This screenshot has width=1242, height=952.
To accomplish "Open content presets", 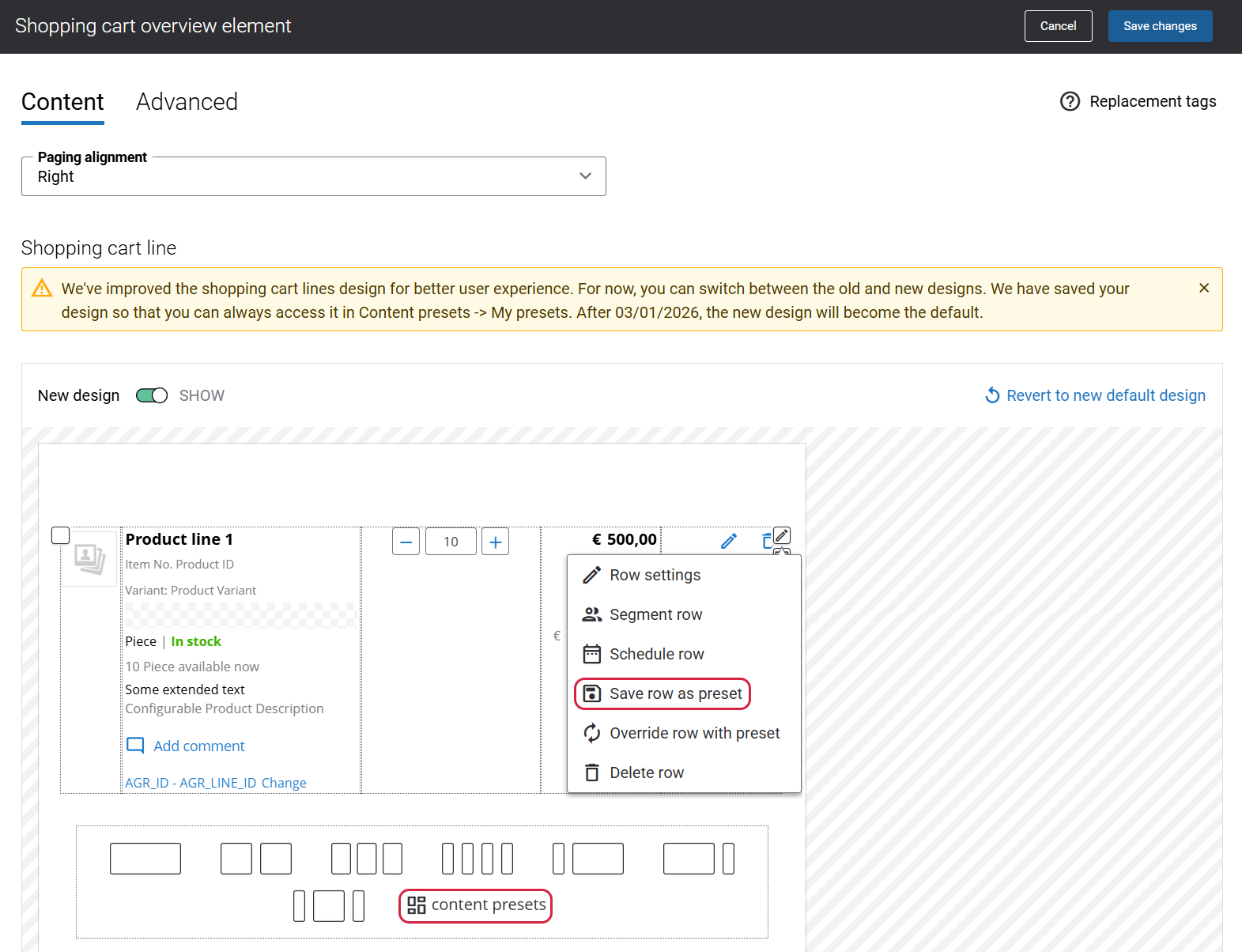I will pyautogui.click(x=476, y=905).
